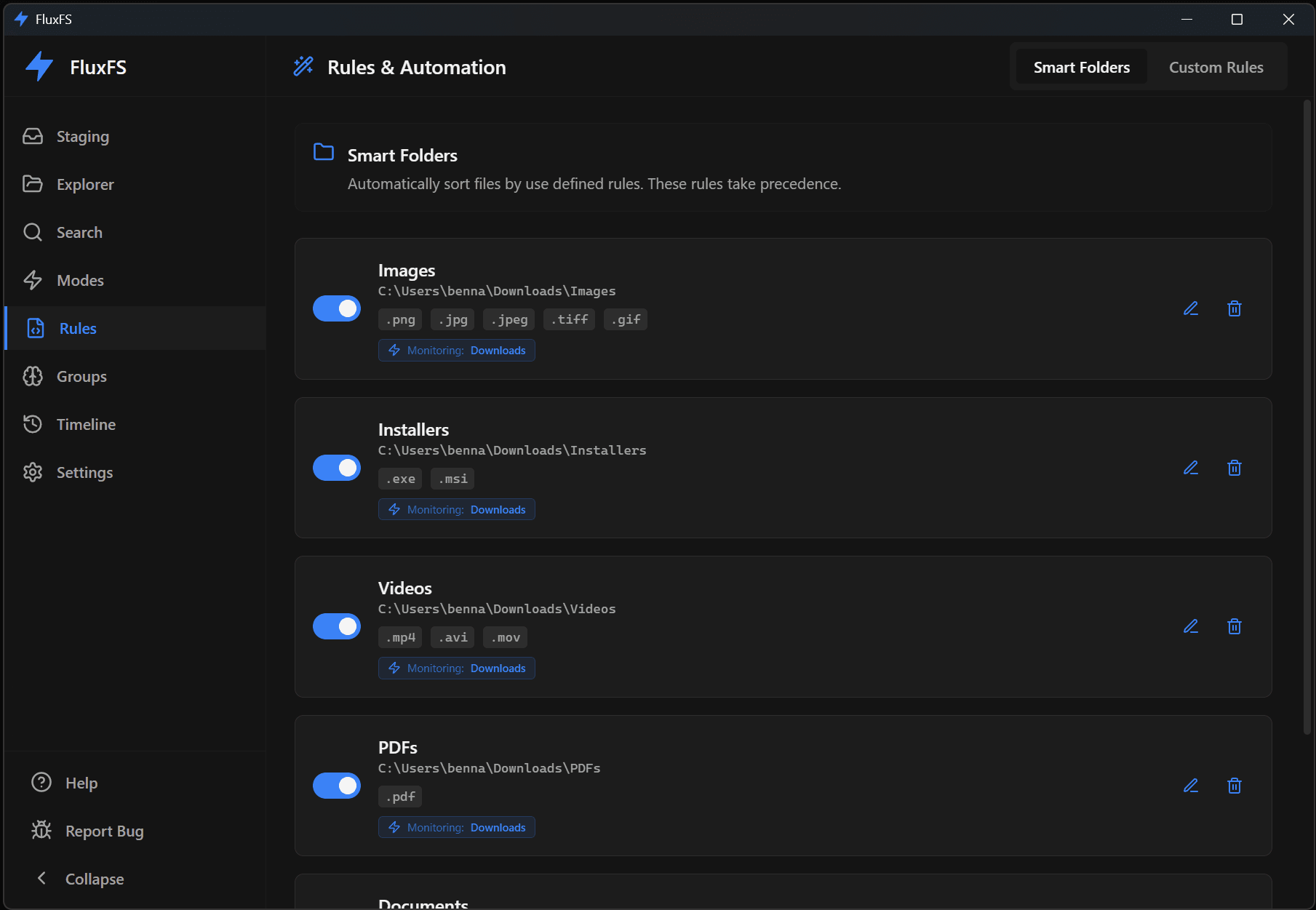Select the Modes lightning icon
The image size is (1316, 910).
[33, 280]
